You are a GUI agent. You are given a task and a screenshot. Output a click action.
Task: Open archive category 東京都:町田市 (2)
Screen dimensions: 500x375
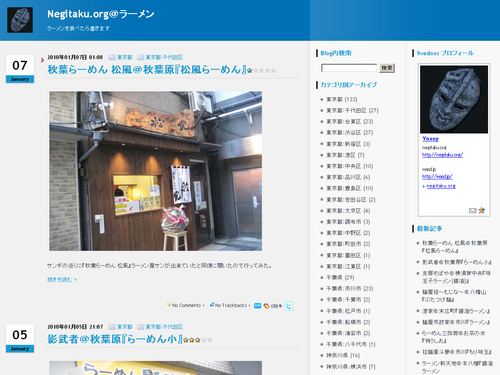[x=348, y=244]
